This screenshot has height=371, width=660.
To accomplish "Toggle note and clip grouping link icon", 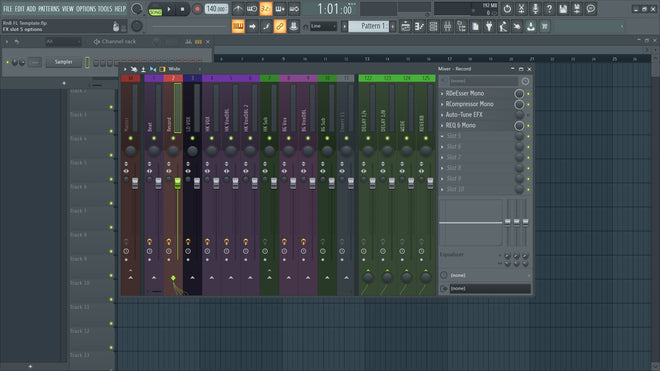I will pos(280,27).
